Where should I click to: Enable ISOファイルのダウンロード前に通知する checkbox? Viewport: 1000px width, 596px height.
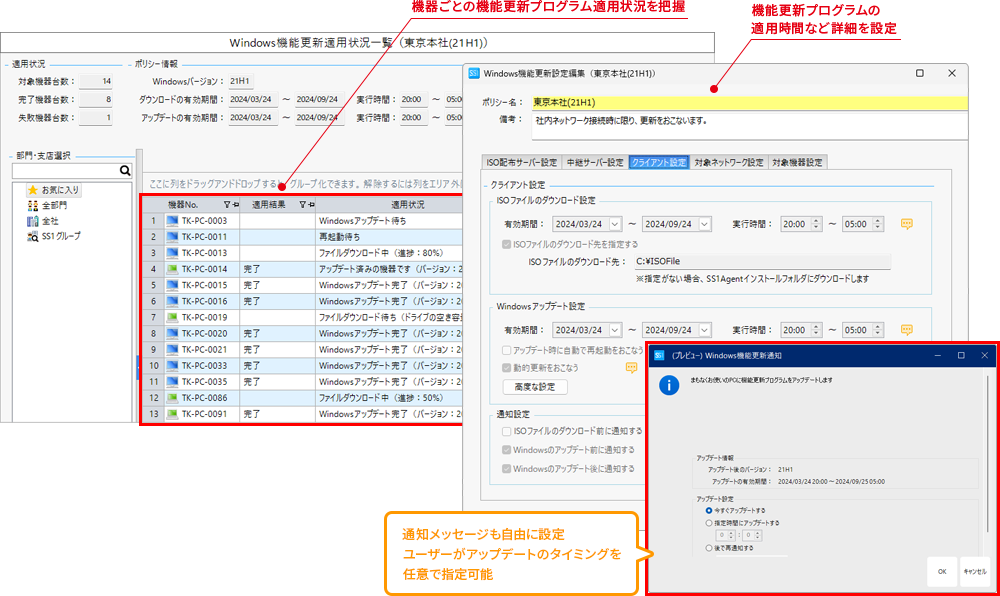506,432
